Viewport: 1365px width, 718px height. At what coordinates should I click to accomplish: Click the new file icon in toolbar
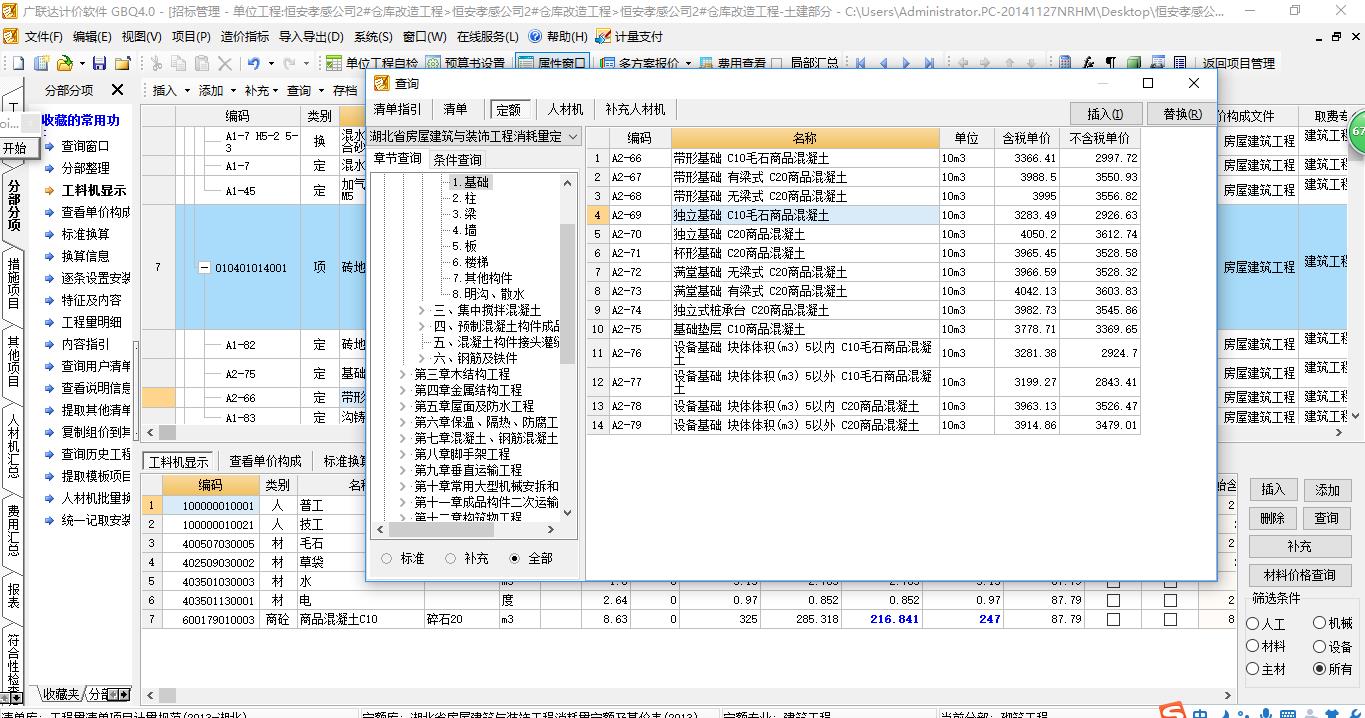point(17,63)
